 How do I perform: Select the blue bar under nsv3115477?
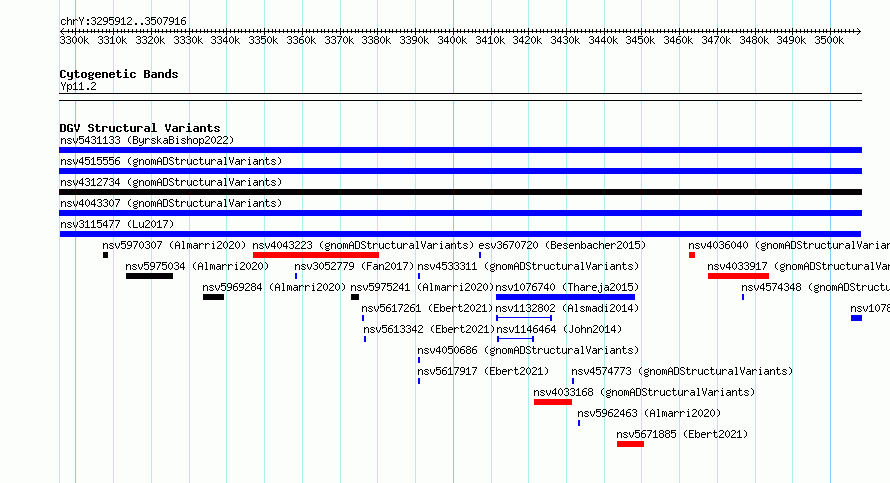tap(460, 234)
